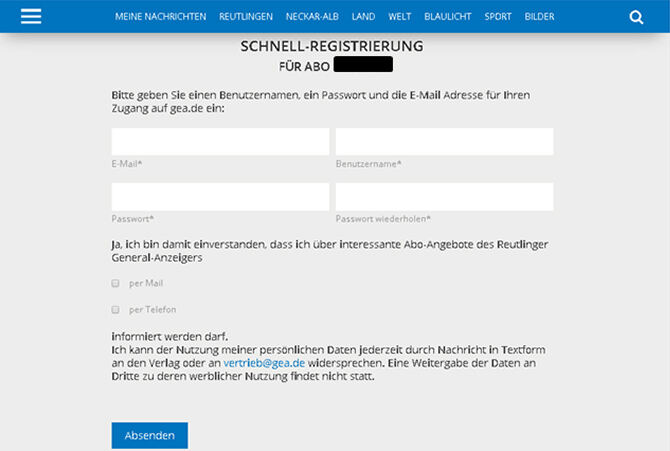Open Neckar-Alb navigation item

314,17
